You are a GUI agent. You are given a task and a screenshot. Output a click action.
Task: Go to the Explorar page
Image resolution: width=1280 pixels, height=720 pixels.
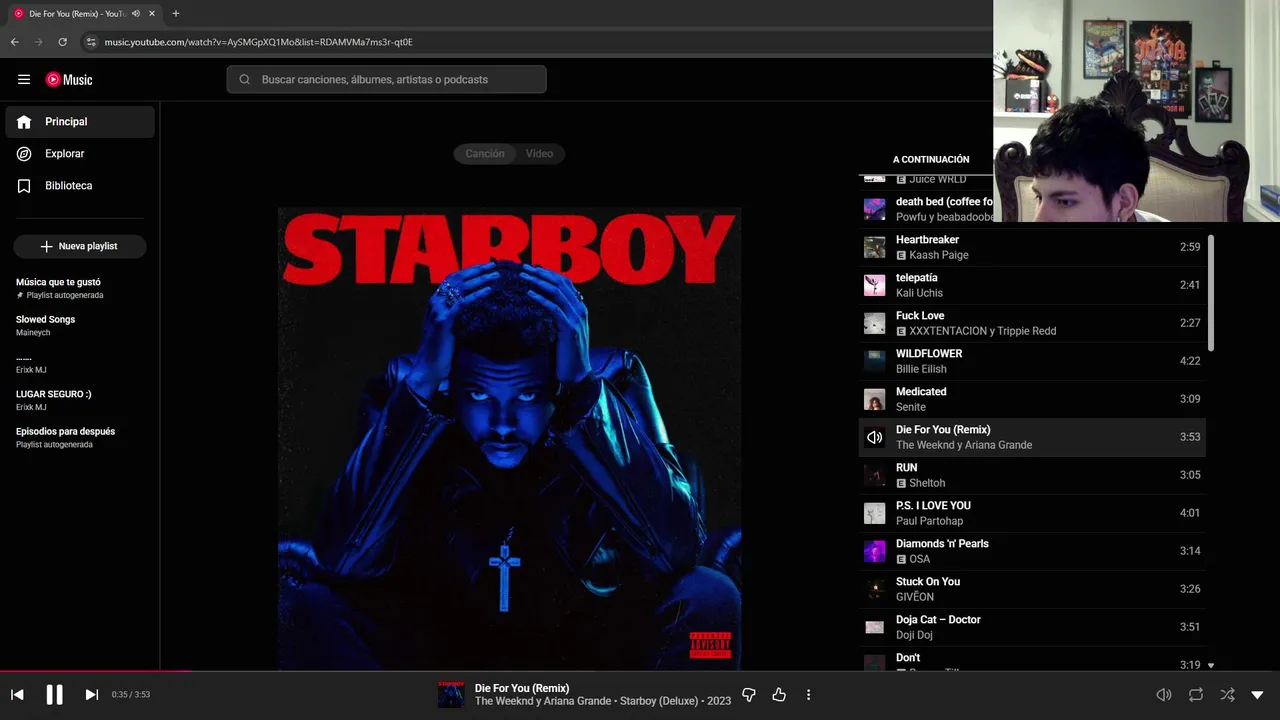80,154
